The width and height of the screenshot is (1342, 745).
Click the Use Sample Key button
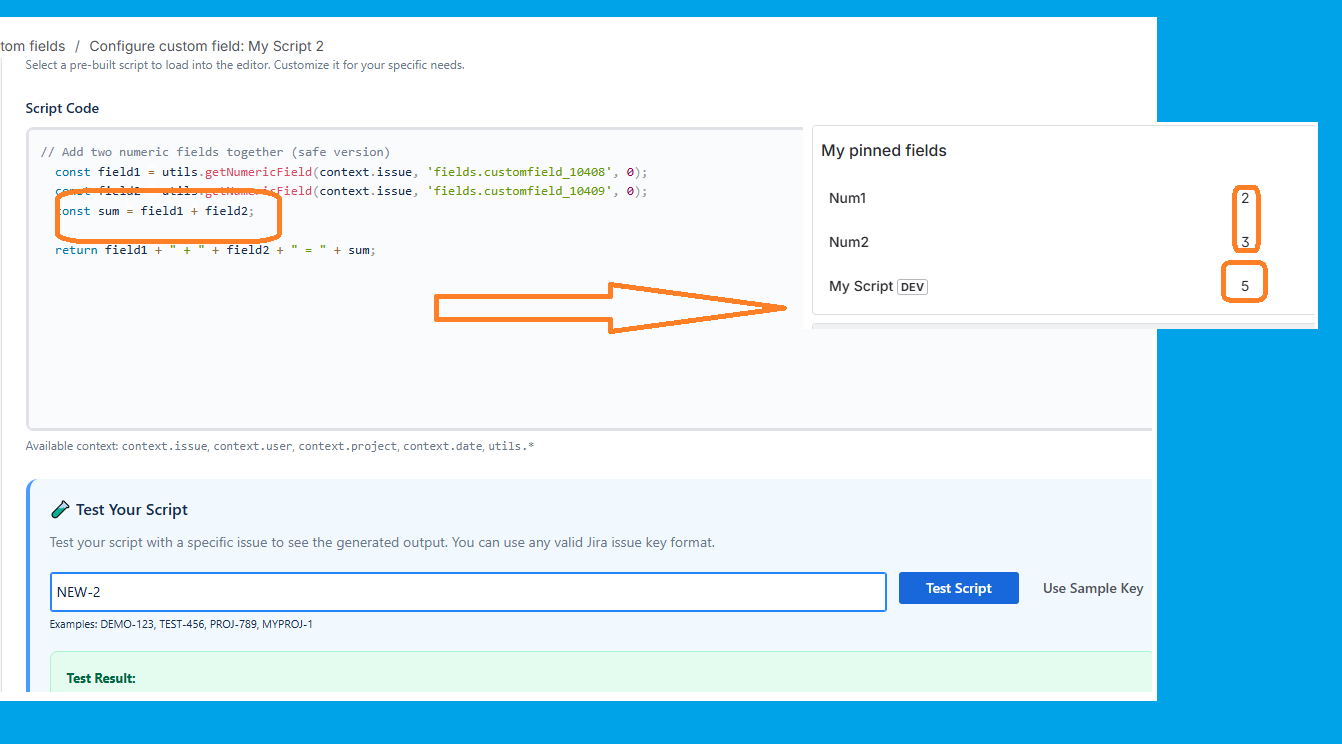tap(1092, 588)
